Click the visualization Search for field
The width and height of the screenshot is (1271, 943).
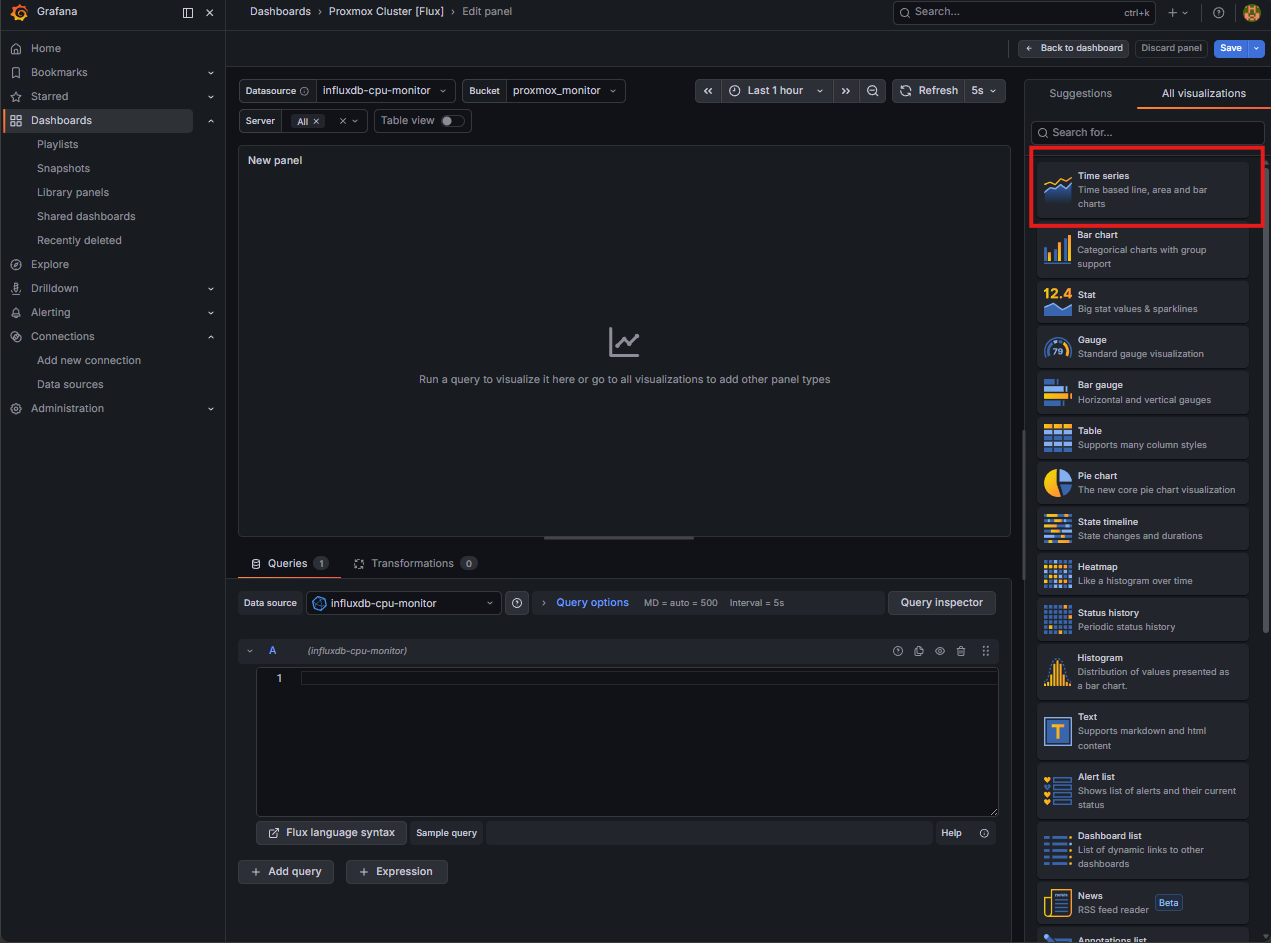tap(1148, 132)
